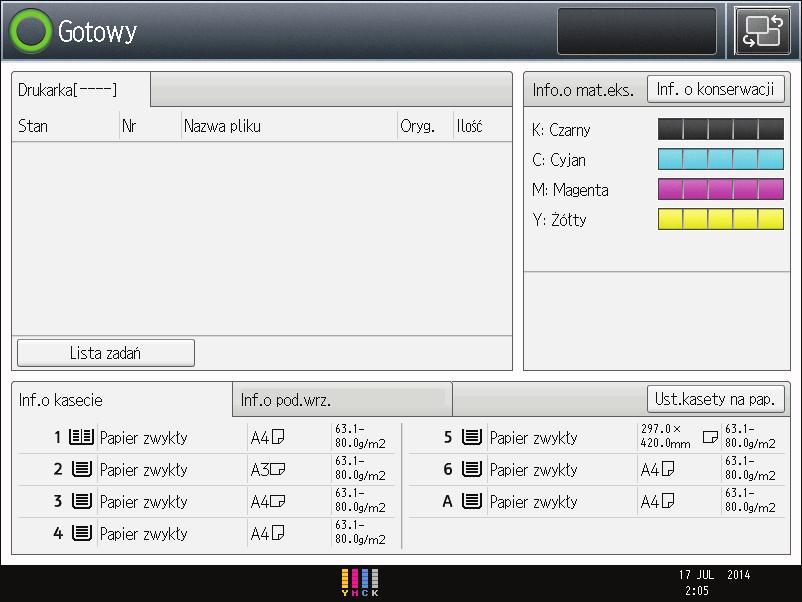Click the blank message box in header
The width and height of the screenshot is (802, 602).
[637, 31]
